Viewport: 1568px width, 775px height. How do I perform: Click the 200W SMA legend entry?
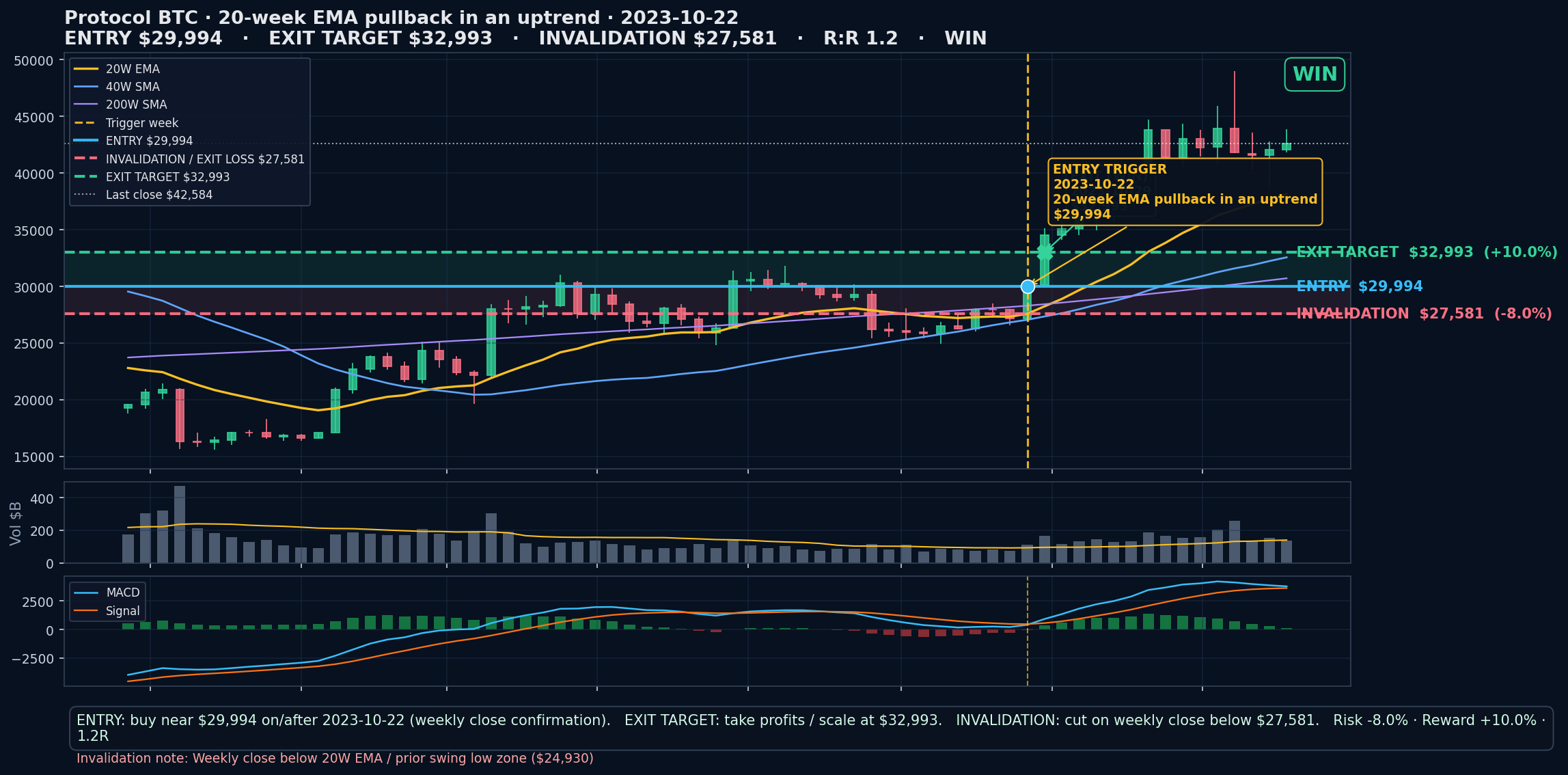coord(120,105)
